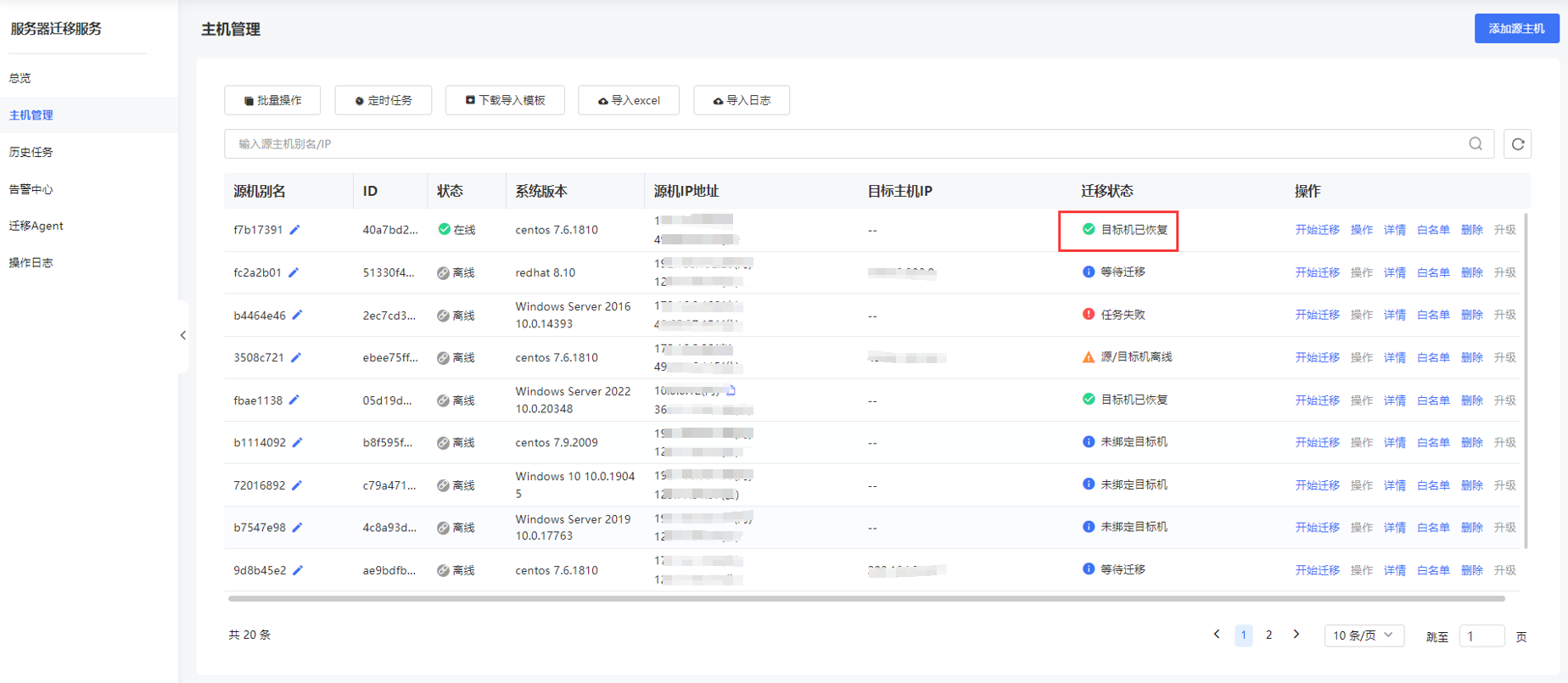Edit alias pencil icon for fbae1138

click(x=294, y=400)
